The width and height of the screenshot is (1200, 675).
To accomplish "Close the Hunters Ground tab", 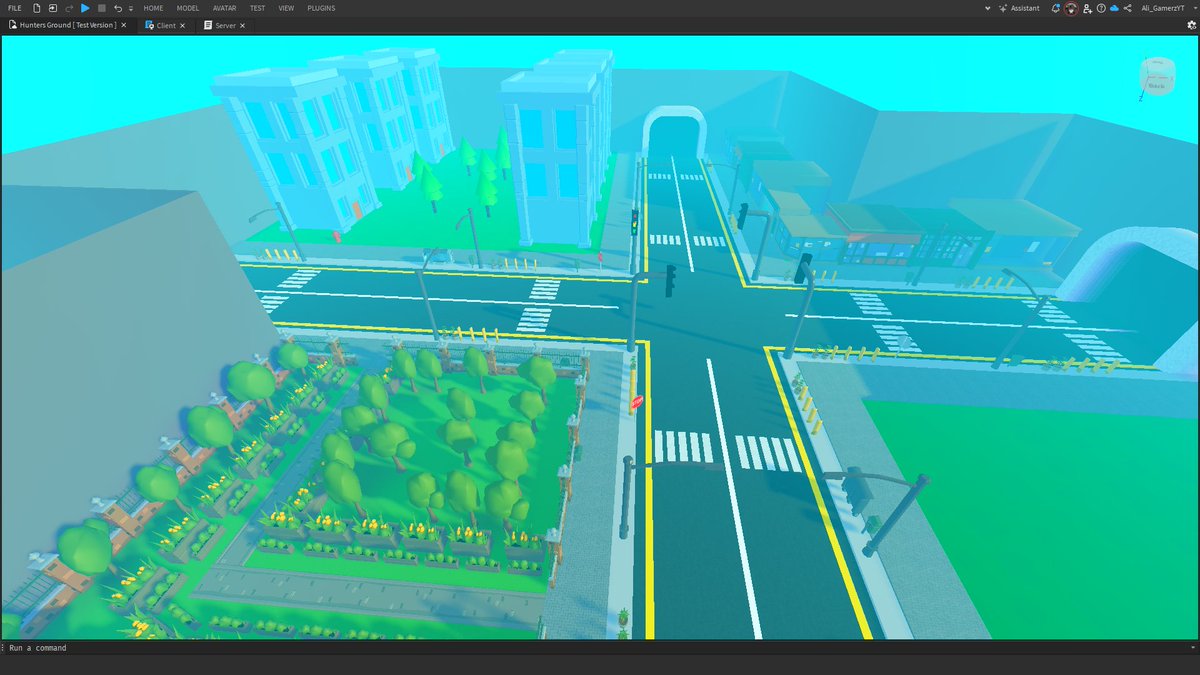I will tap(124, 25).
